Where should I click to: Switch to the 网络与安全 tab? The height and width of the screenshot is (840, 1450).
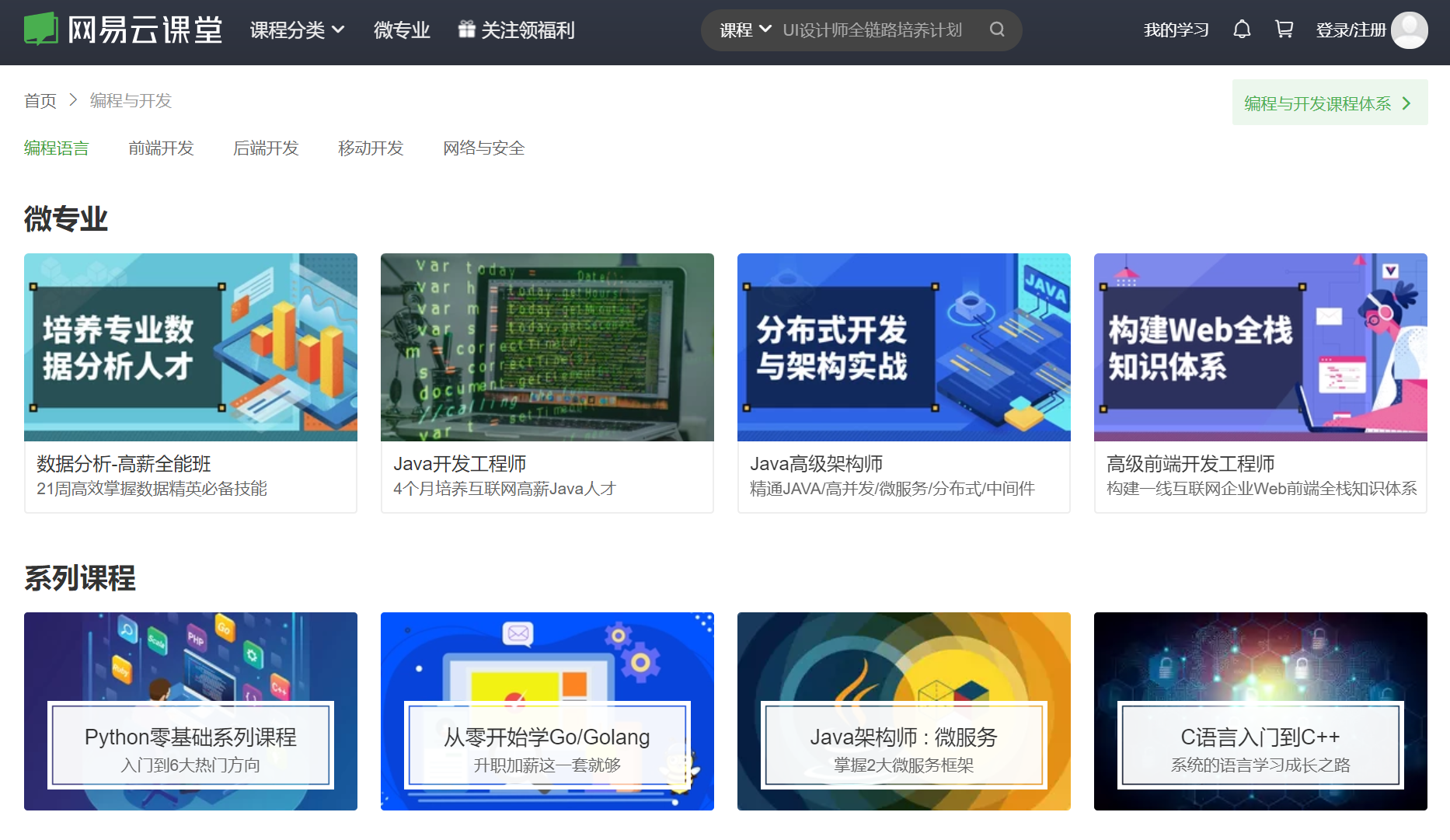tap(484, 148)
